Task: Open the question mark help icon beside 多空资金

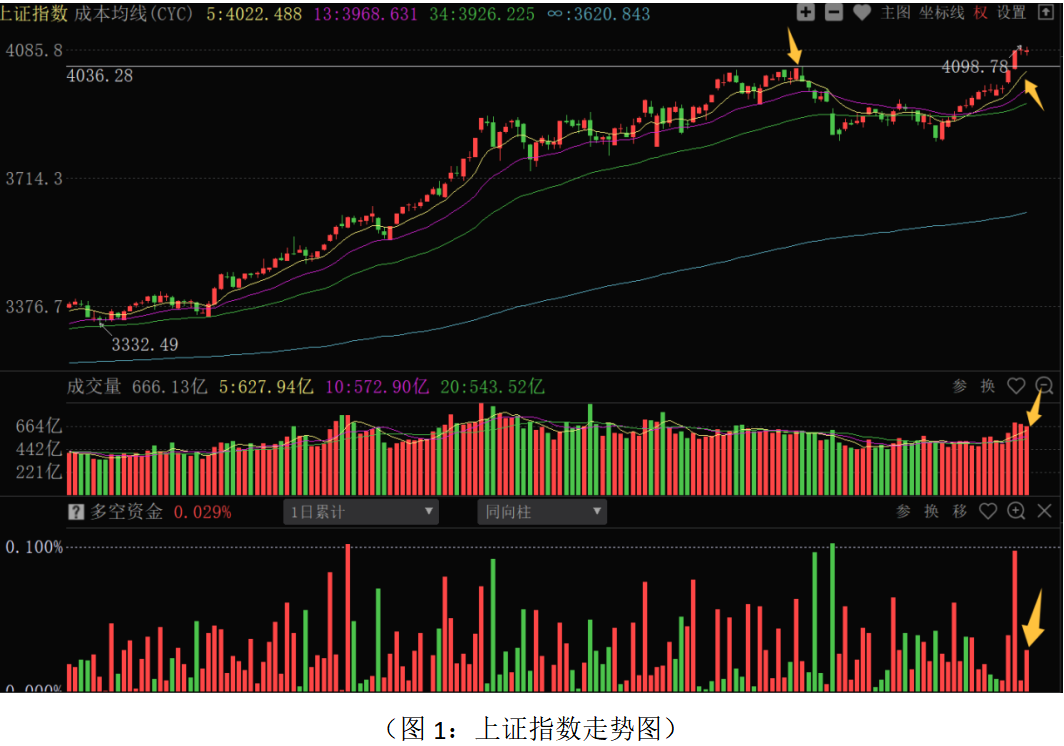Action: 76,512
